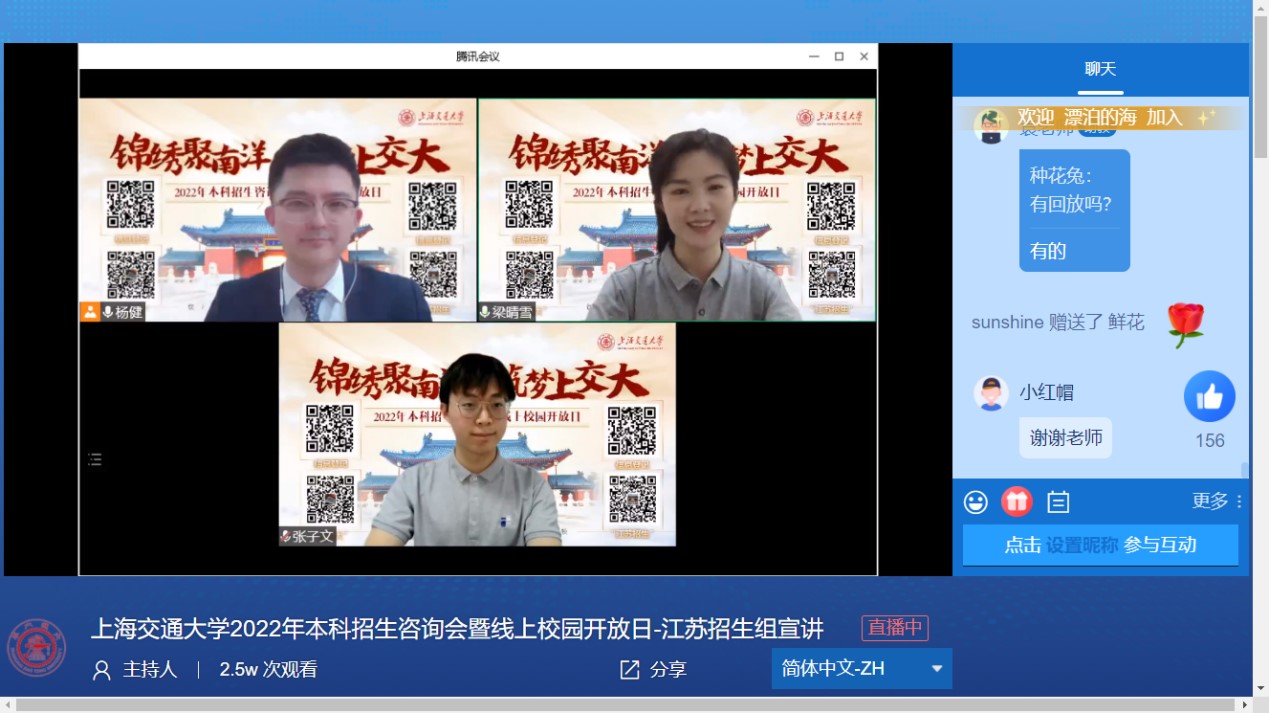Click the vertical dots next to 更多

[1238, 501]
